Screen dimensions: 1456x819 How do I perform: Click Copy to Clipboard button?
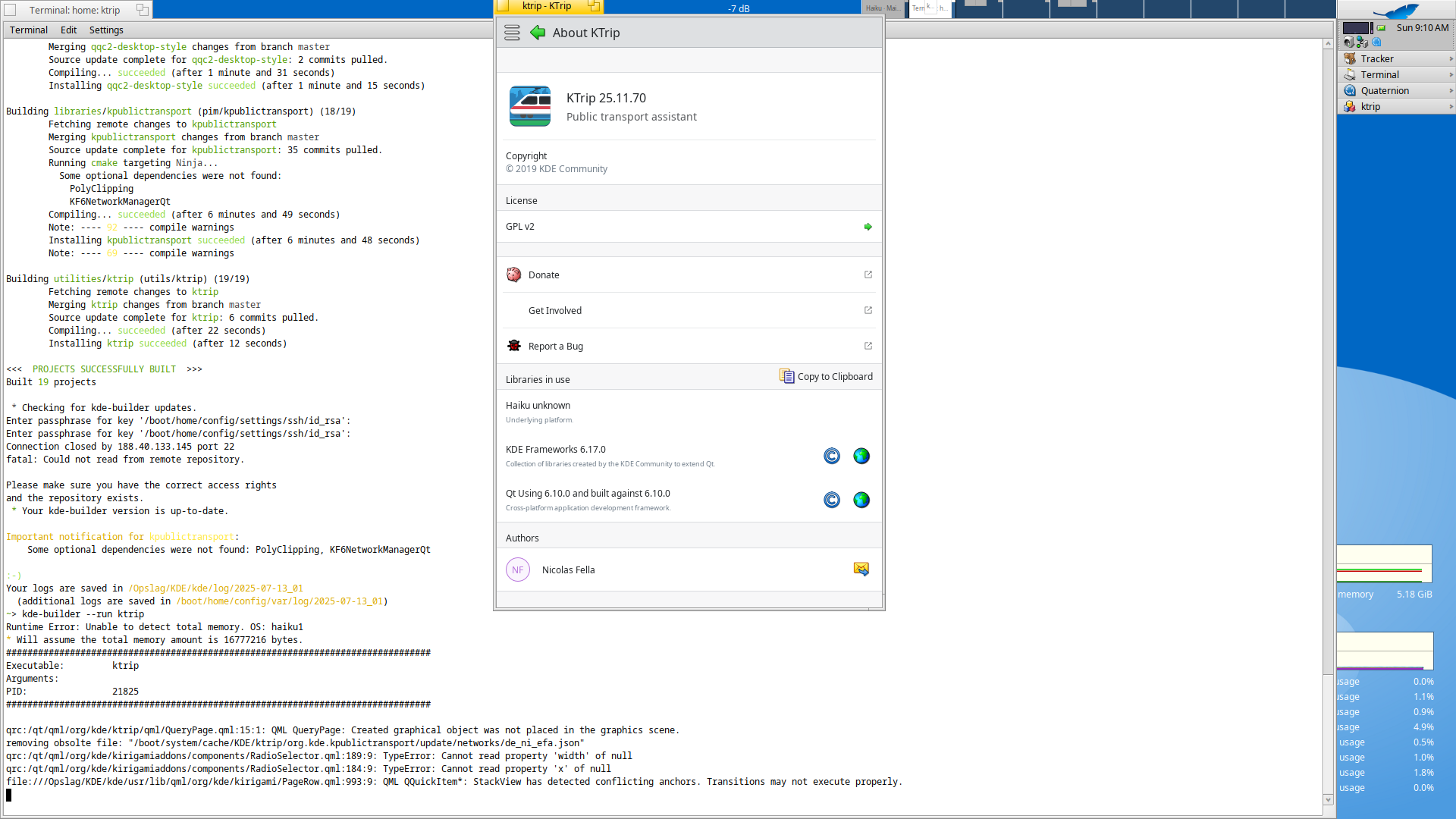(826, 376)
